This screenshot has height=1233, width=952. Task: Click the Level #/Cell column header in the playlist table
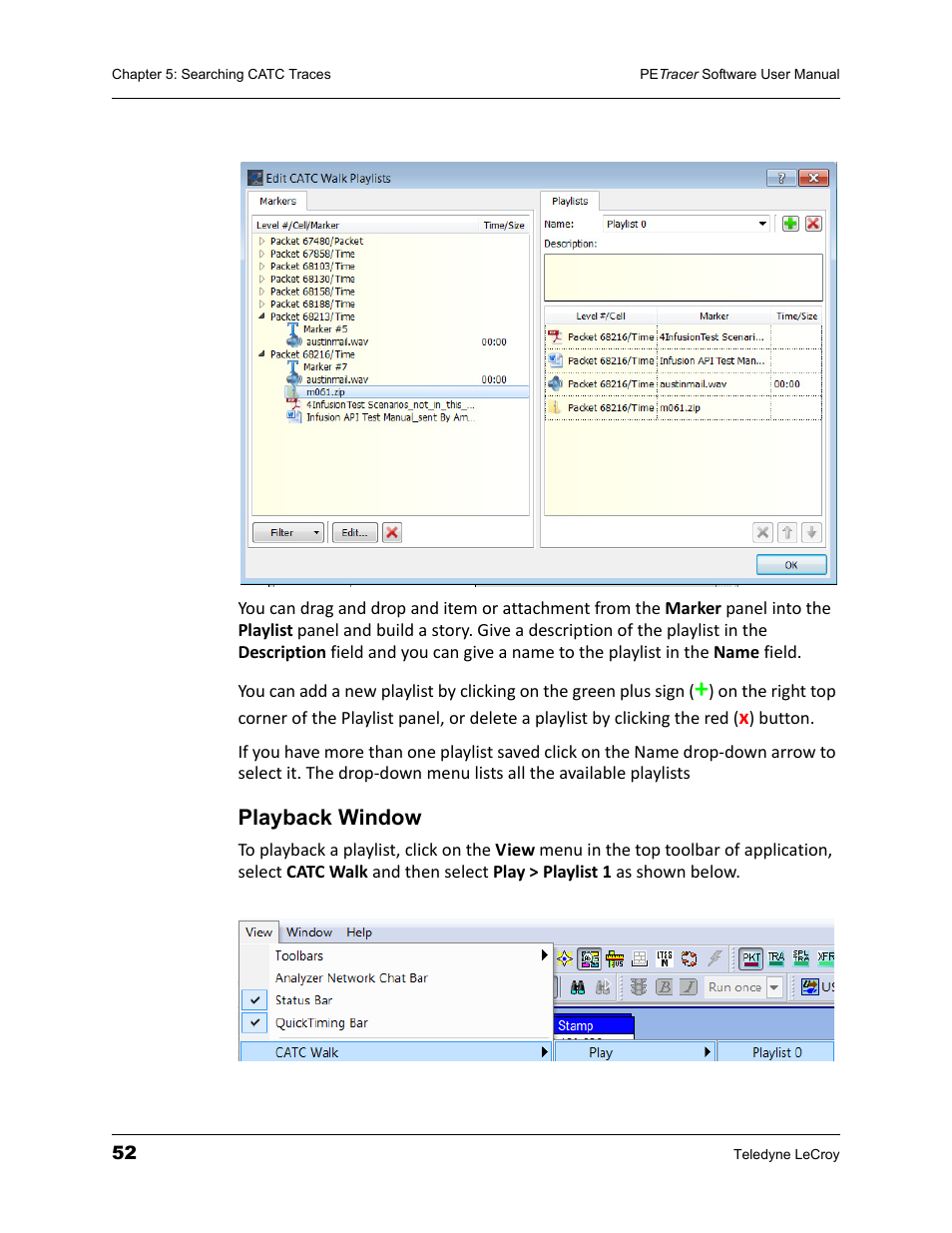(x=601, y=316)
